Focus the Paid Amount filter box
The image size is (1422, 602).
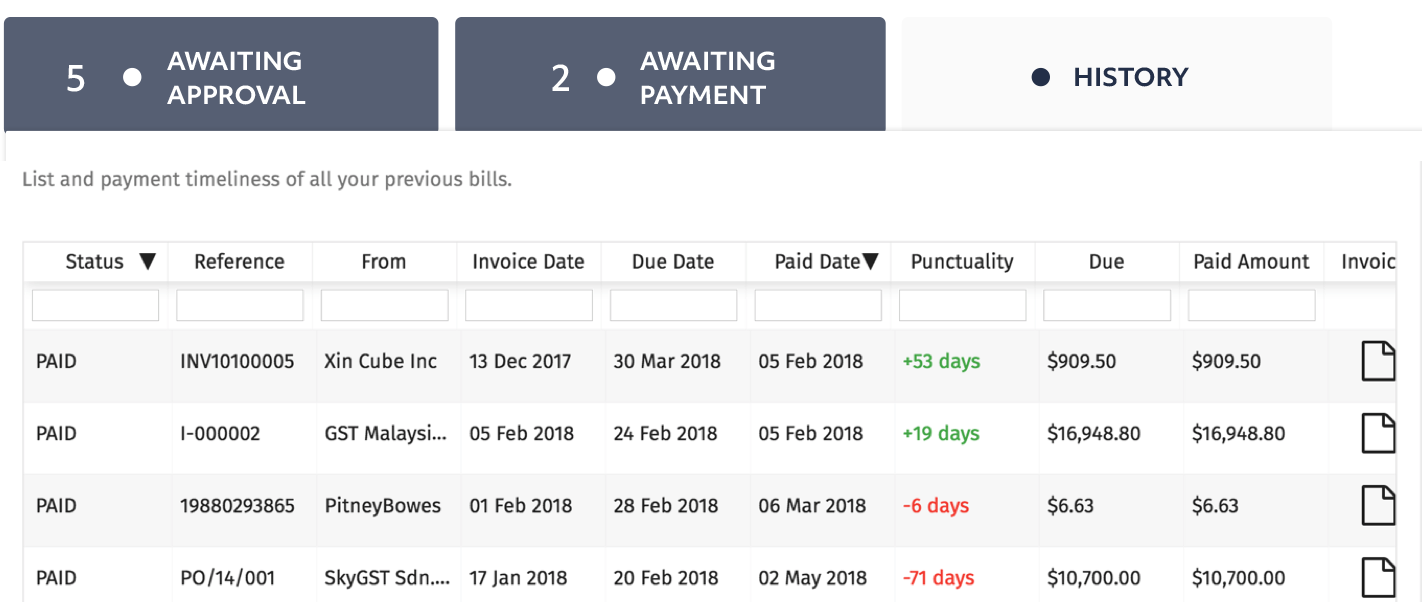coord(1251,305)
